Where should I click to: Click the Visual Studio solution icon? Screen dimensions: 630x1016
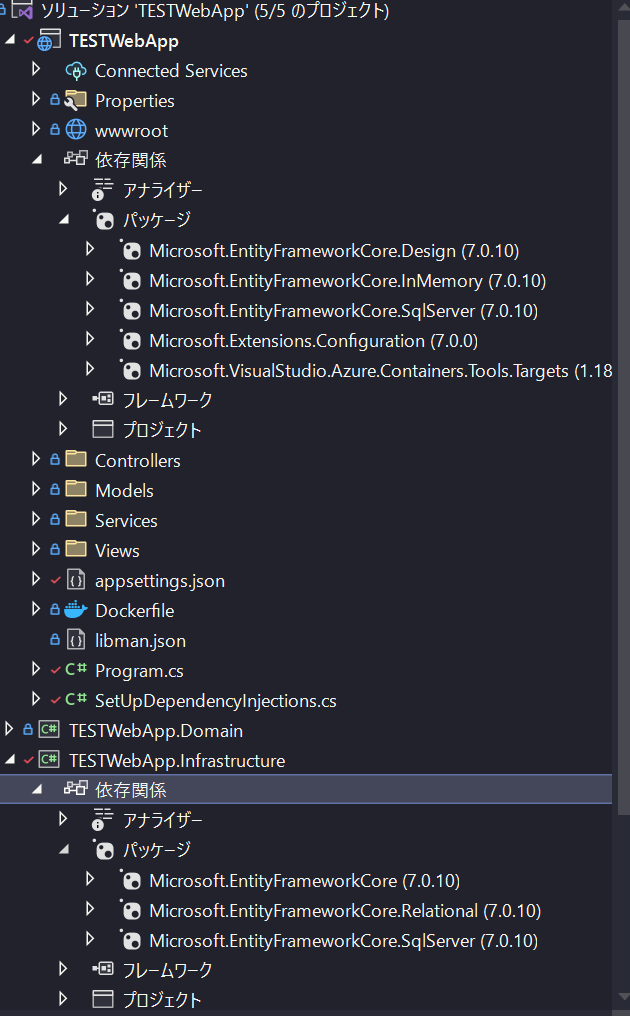pyautogui.click(x=23, y=11)
